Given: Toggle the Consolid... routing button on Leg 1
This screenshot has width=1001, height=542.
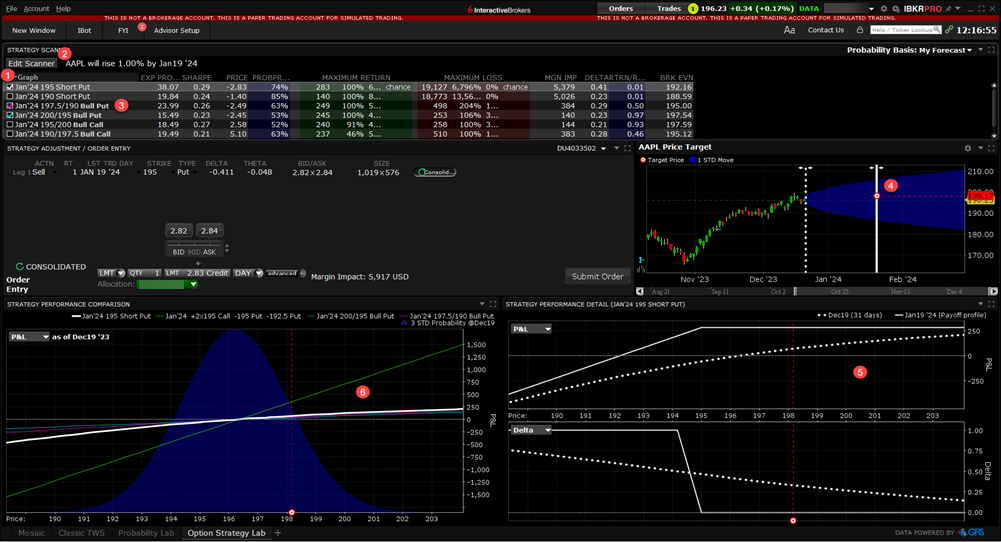Looking at the screenshot, I should [x=435, y=172].
